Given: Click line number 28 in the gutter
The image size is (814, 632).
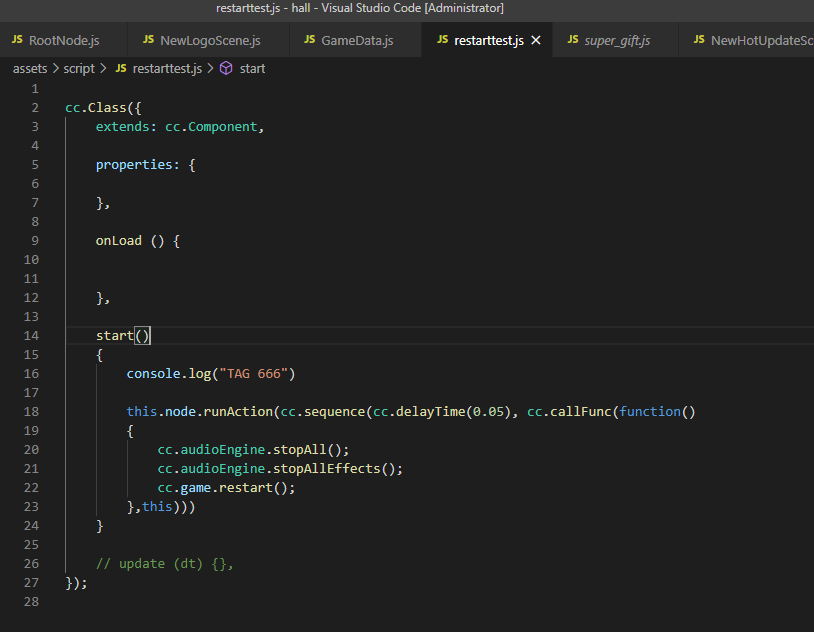Looking at the screenshot, I should coord(31,601).
